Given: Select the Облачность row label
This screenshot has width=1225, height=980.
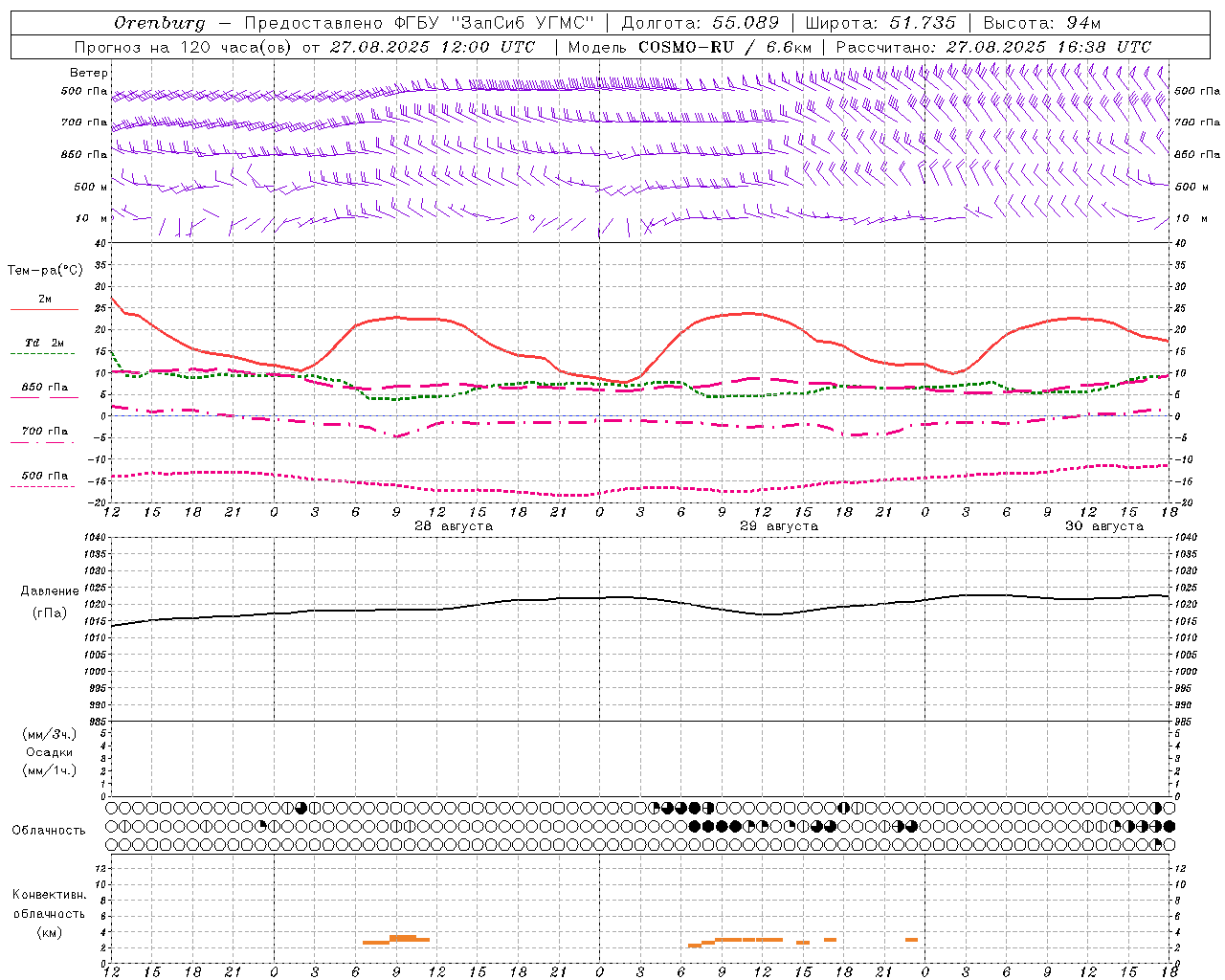Looking at the screenshot, I should click(x=49, y=830).
